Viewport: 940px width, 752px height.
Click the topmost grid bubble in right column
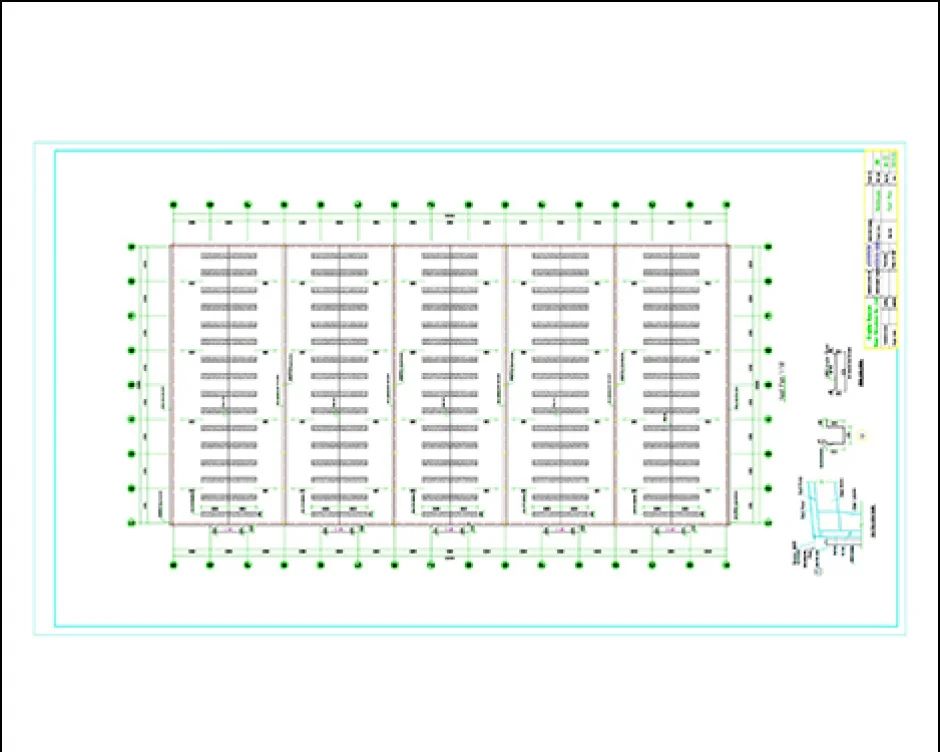768,246
